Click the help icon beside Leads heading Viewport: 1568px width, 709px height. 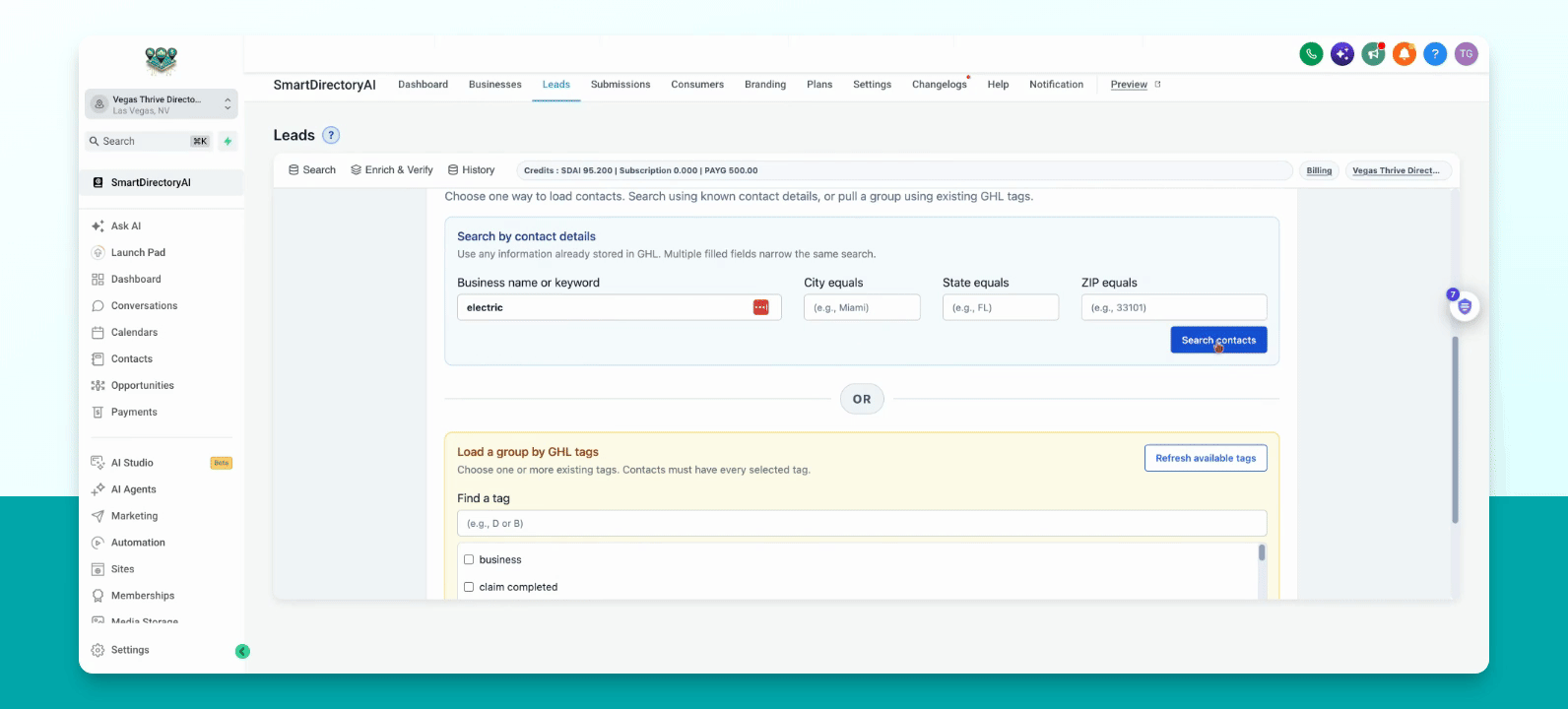[332, 135]
